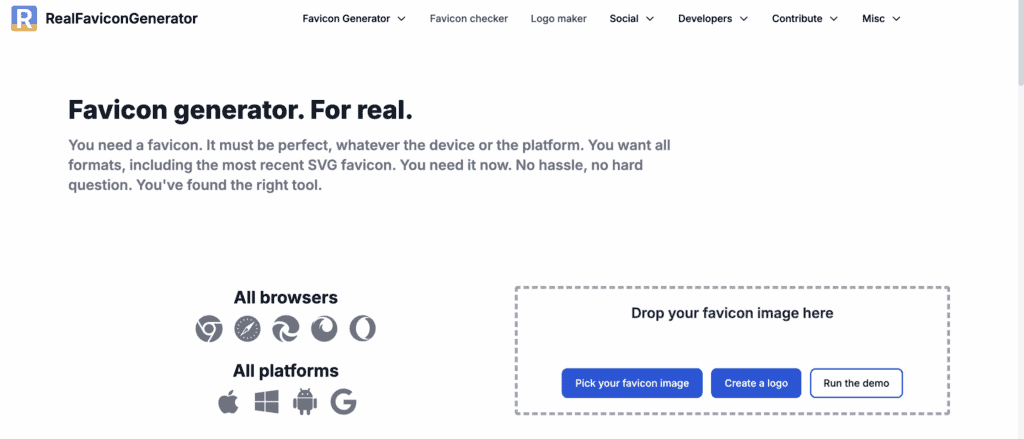This screenshot has width=1024, height=439.
Task: Click the 'All platforms' heading
Action: pyautogui.click(x=285, y=371)
